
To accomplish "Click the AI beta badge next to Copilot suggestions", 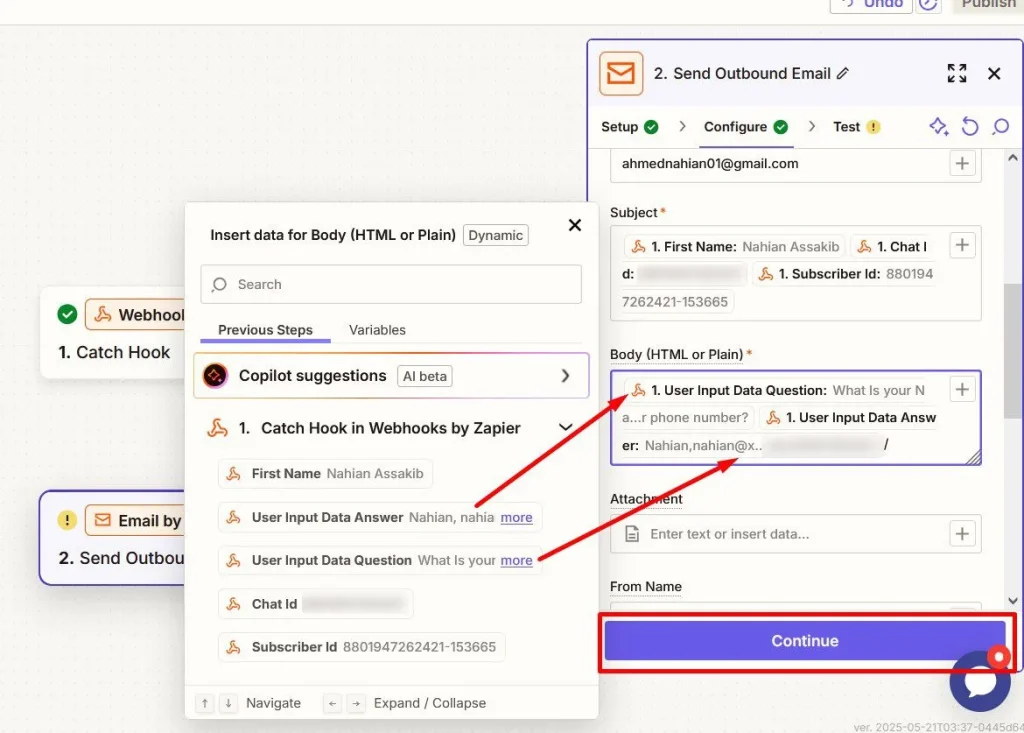I will (424, 376).
